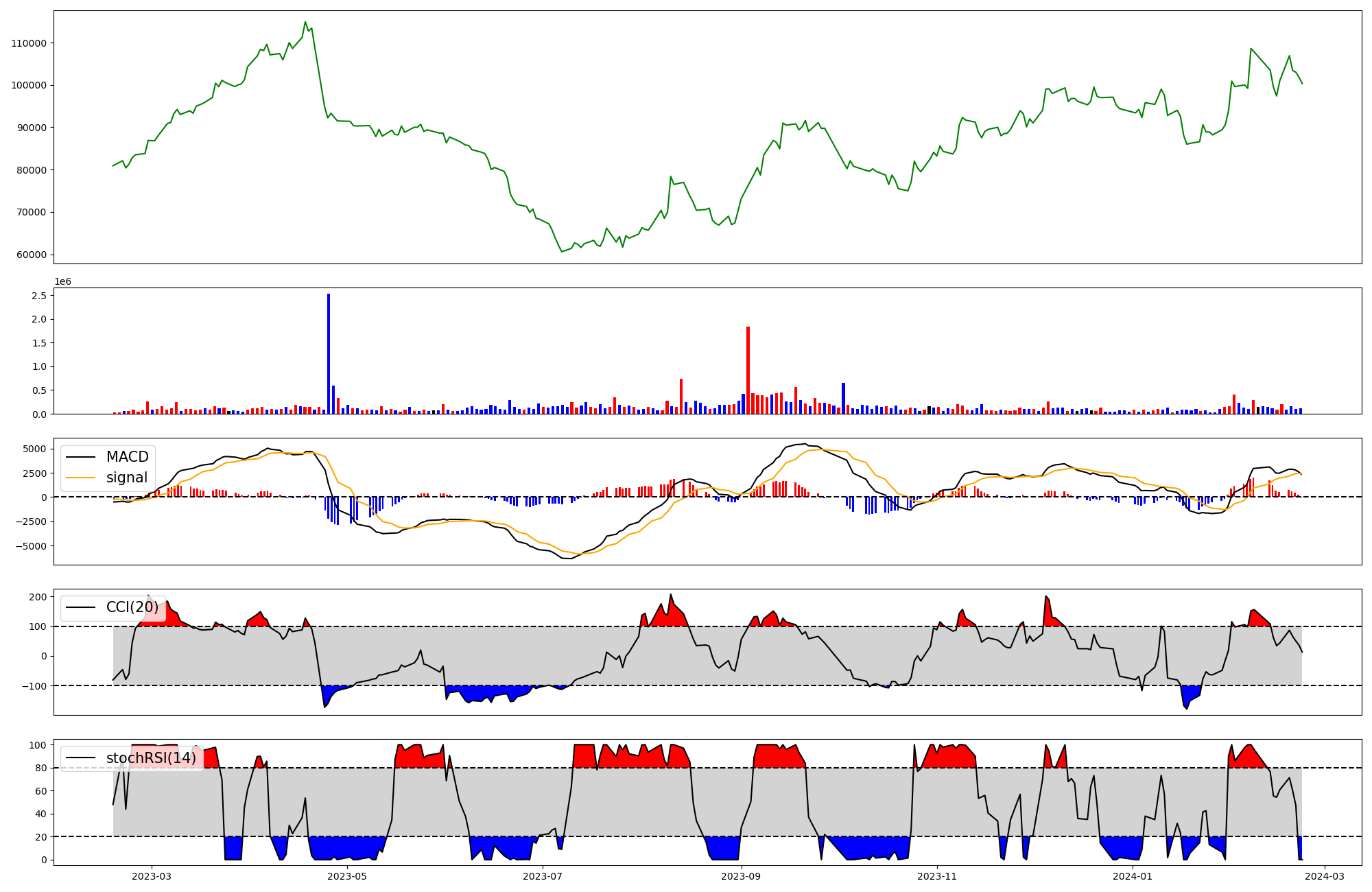Click the 2023-03 date tick label
This screenshot has width=1372, height=892.
(152, 876)
